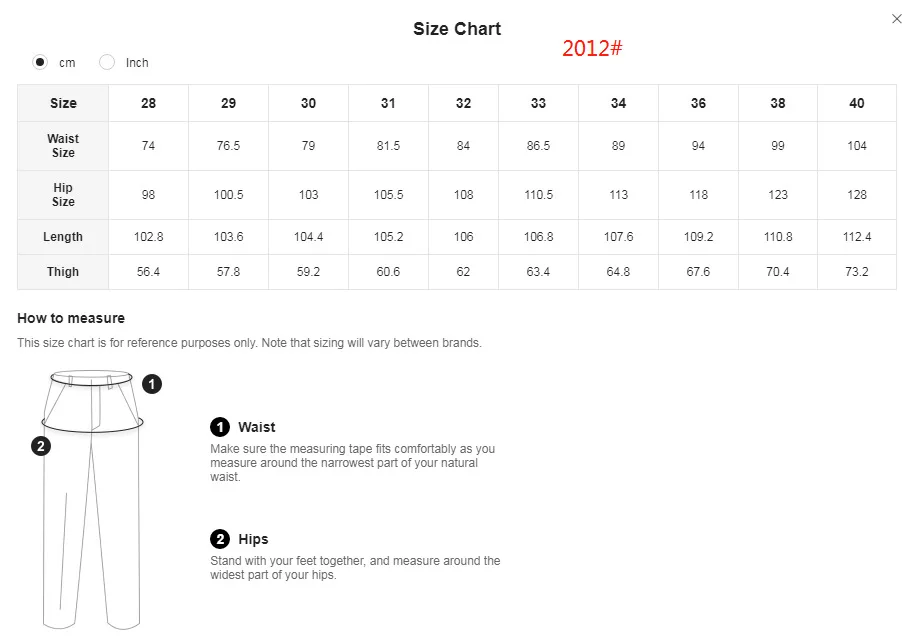Click the red 2012# label
This screenshot has height=640, width=902.
pyautogui.click(x=592, y=48)
